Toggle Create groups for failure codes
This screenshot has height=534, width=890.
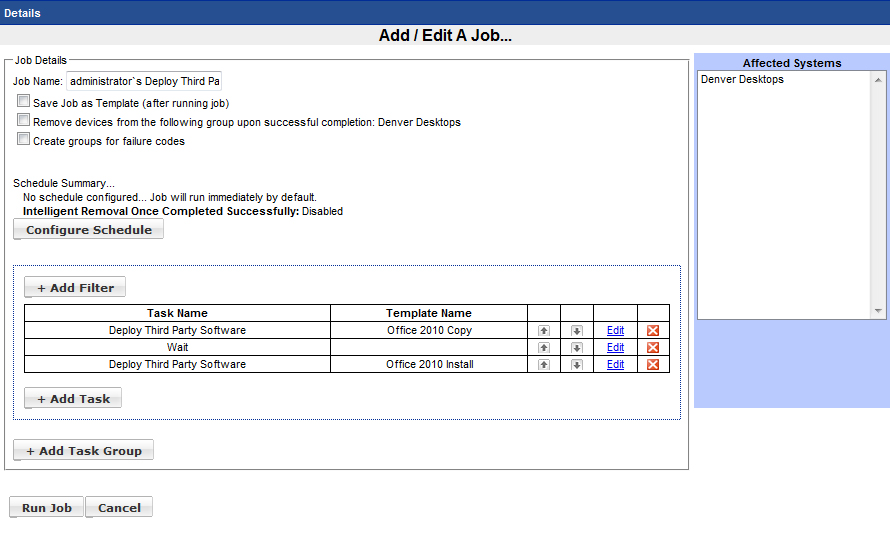point(24,140)
